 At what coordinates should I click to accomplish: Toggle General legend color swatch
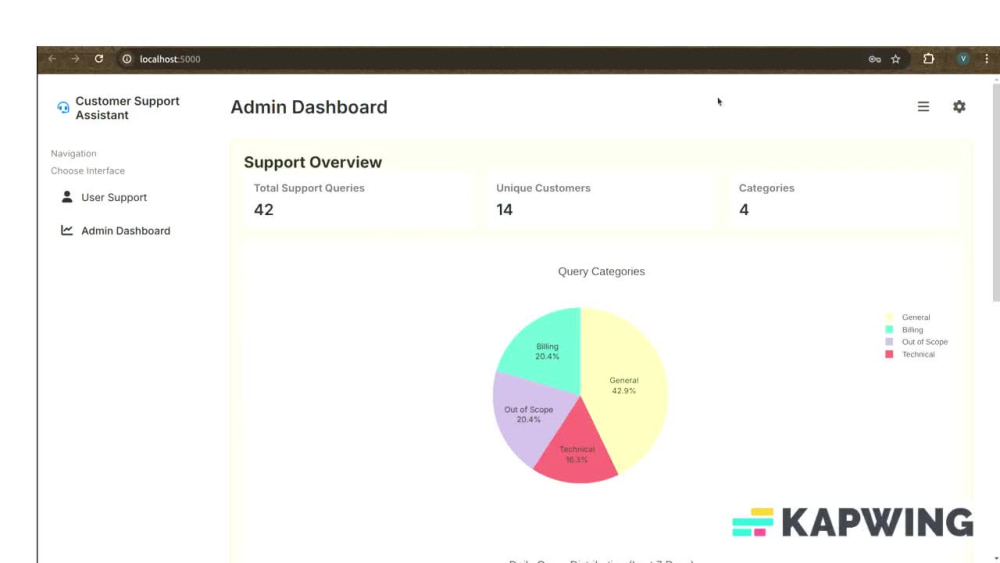889,317
